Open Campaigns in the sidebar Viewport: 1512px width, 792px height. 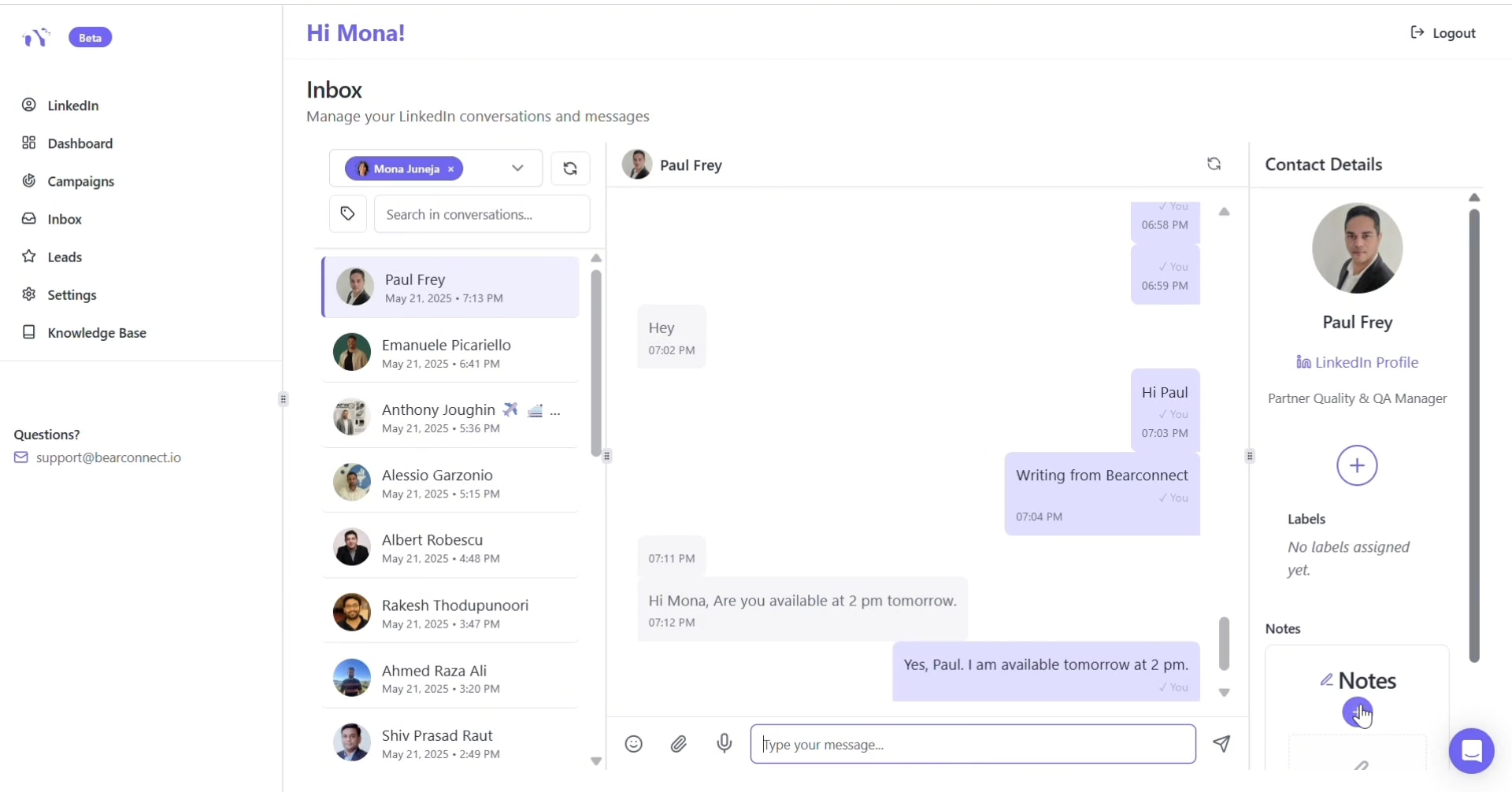coord(80,181)
